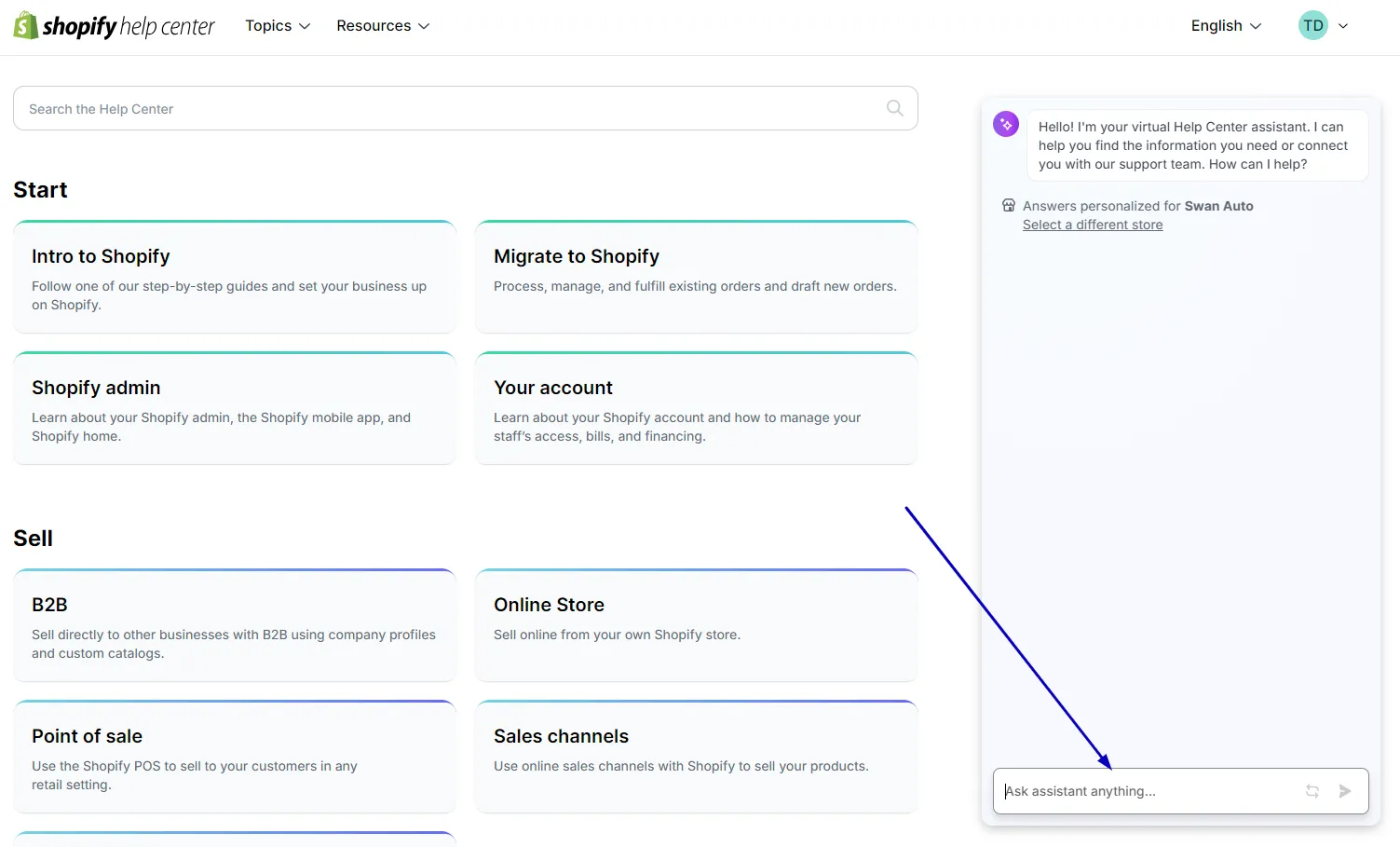Open the Intro to Shopify card
Viewport: 1400px width, 847px height.
pyautogui.click(x=235, y=277)
